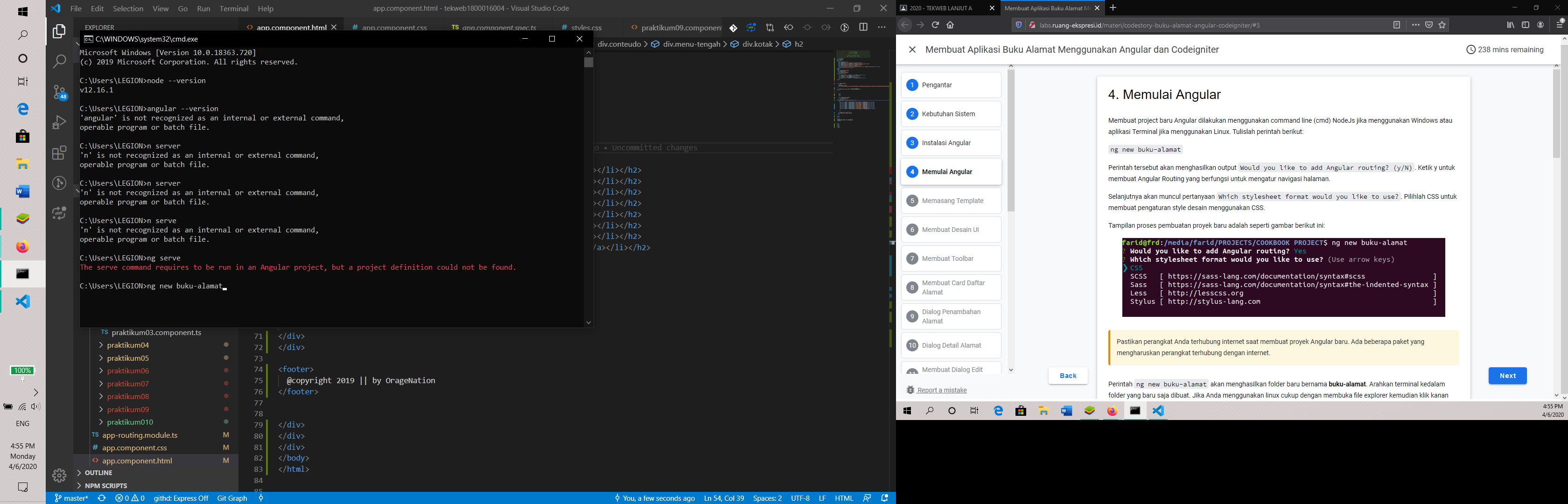Viewport: 1568px width, 504px height.
Task: Click the HTML language mode in status bar
Action: [x=844, y=498]
